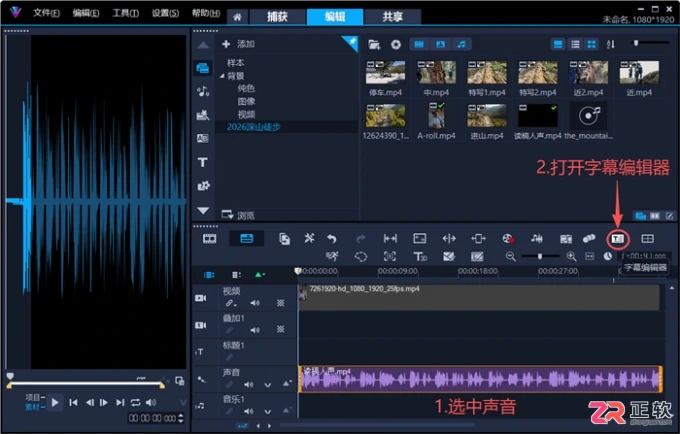This screenshot has width=680, height=434.
Task: Click the zoom out magnifier
Action: click(510, 257)
